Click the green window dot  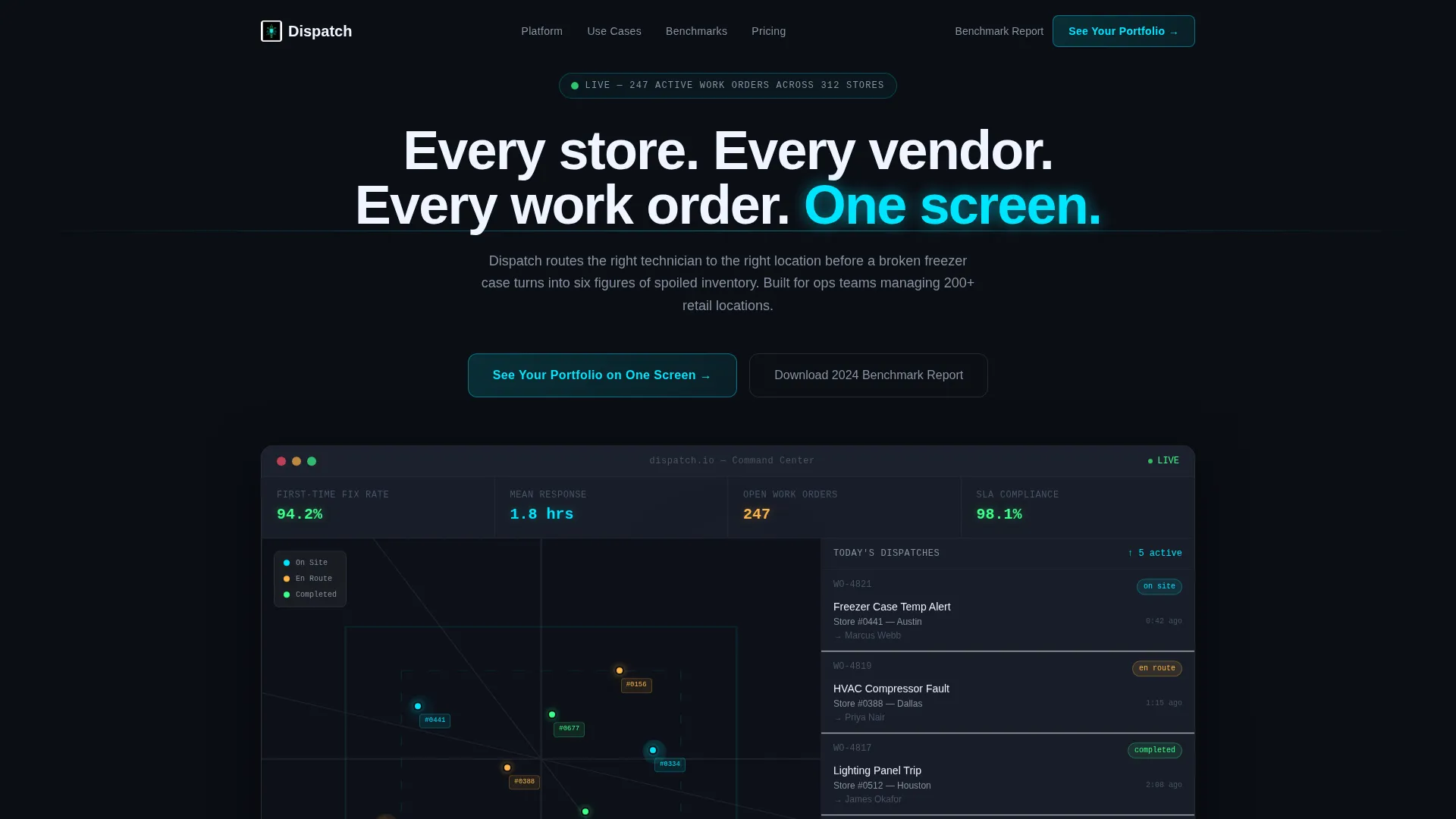[x=312, y=461]
